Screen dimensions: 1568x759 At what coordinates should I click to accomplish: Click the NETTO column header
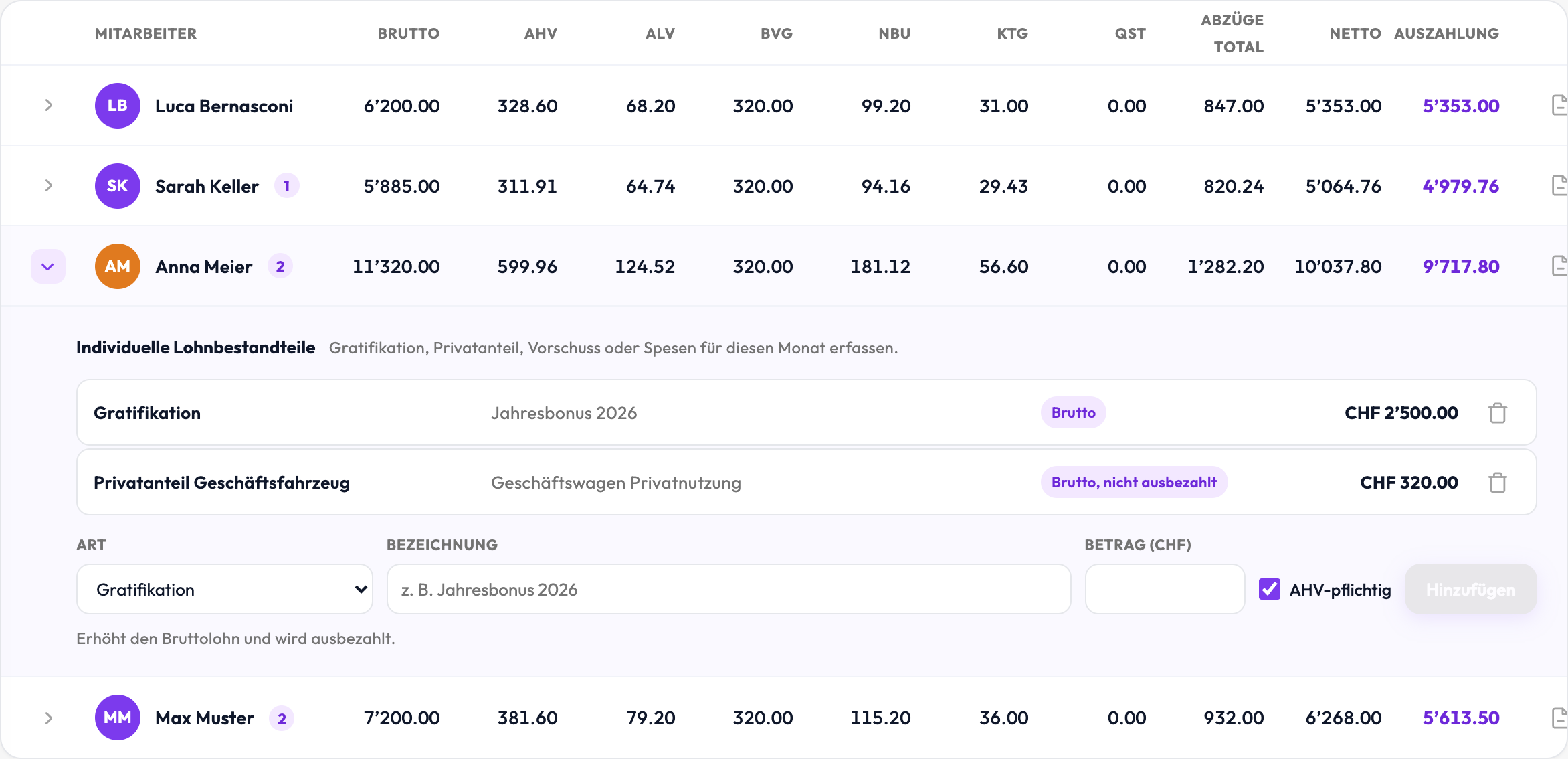click(x=1355, y=33)
